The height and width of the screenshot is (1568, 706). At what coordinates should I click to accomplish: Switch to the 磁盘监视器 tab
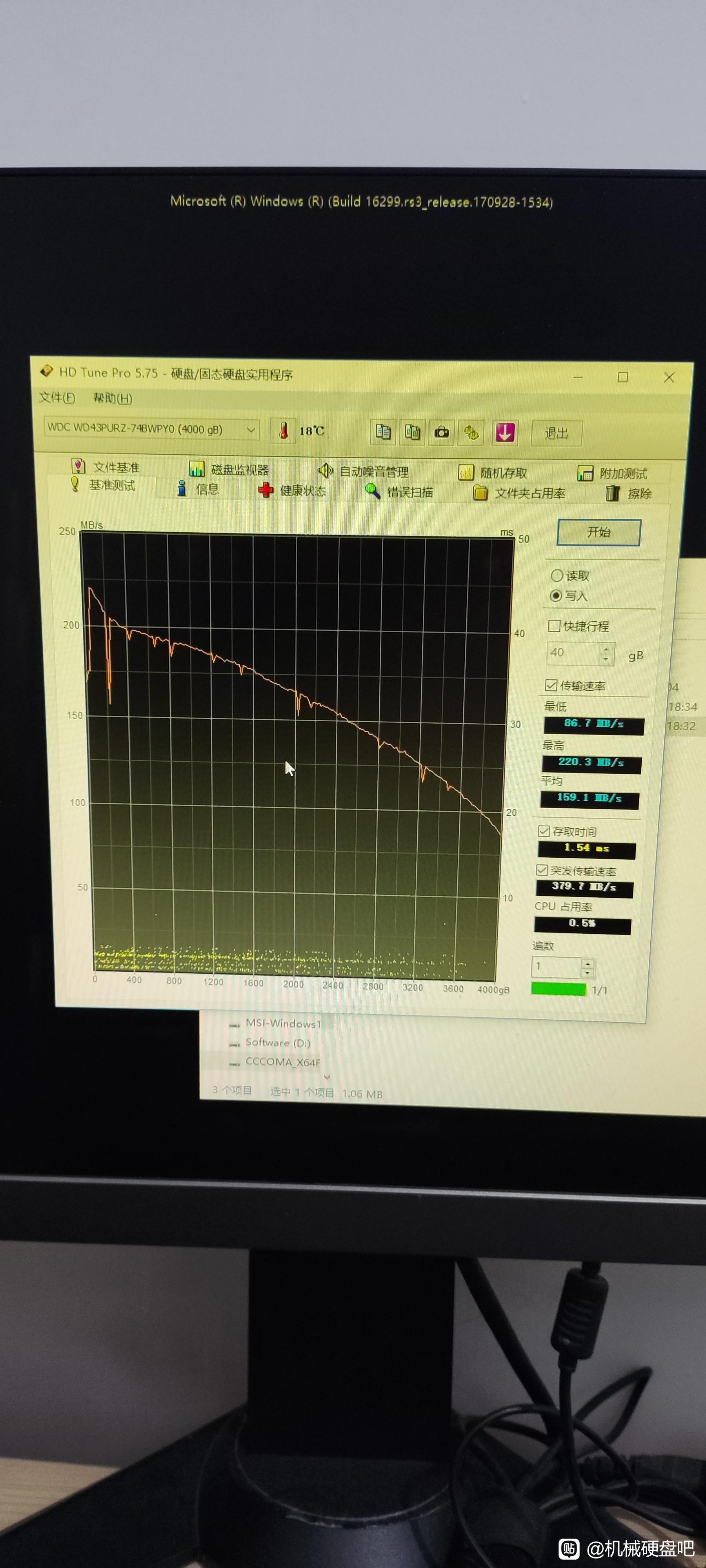coord(229,469)
